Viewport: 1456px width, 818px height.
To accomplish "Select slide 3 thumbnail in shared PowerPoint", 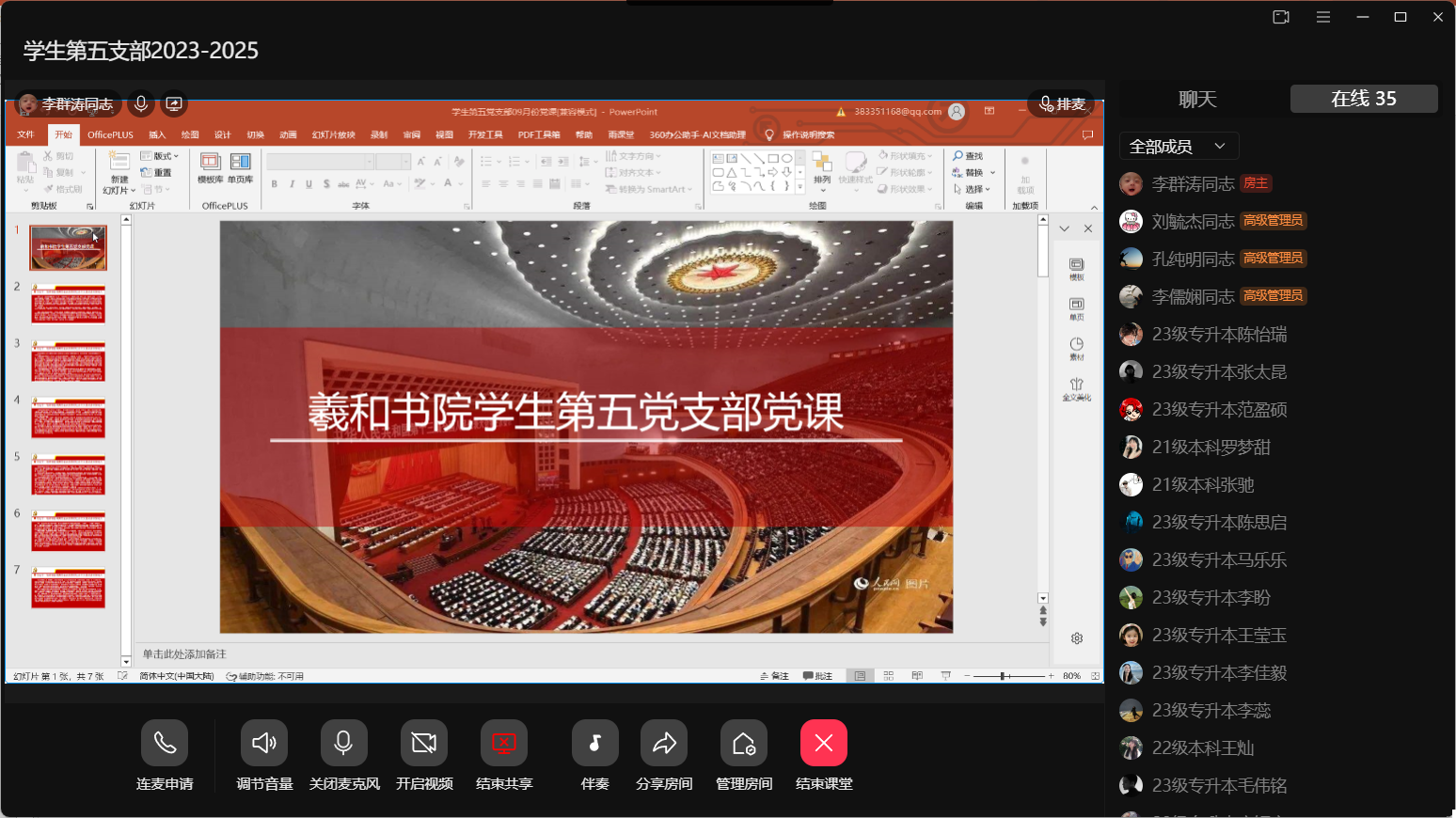I will coord(69,361).
